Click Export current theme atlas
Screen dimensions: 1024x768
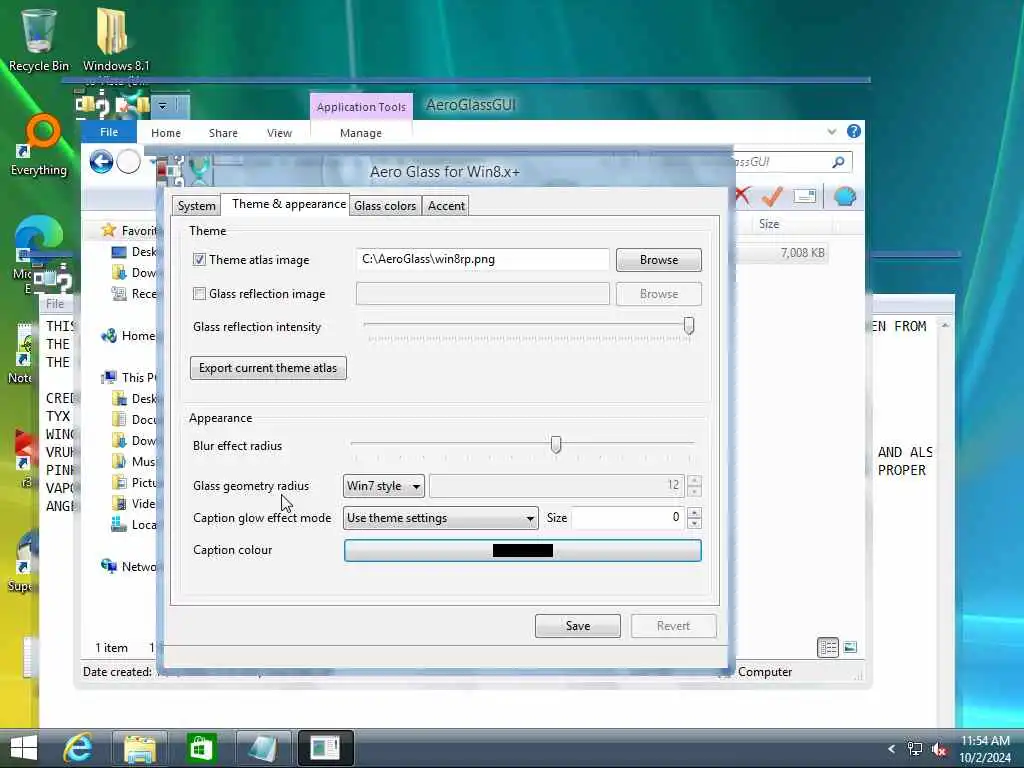tap(268, 368)
